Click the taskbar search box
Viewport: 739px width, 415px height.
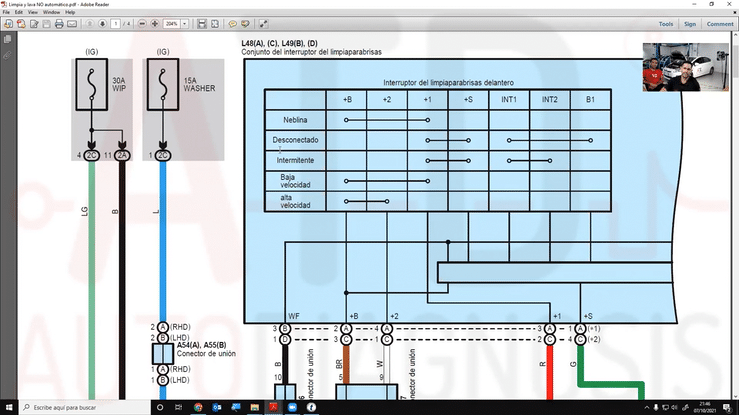[x=85, y=407]
